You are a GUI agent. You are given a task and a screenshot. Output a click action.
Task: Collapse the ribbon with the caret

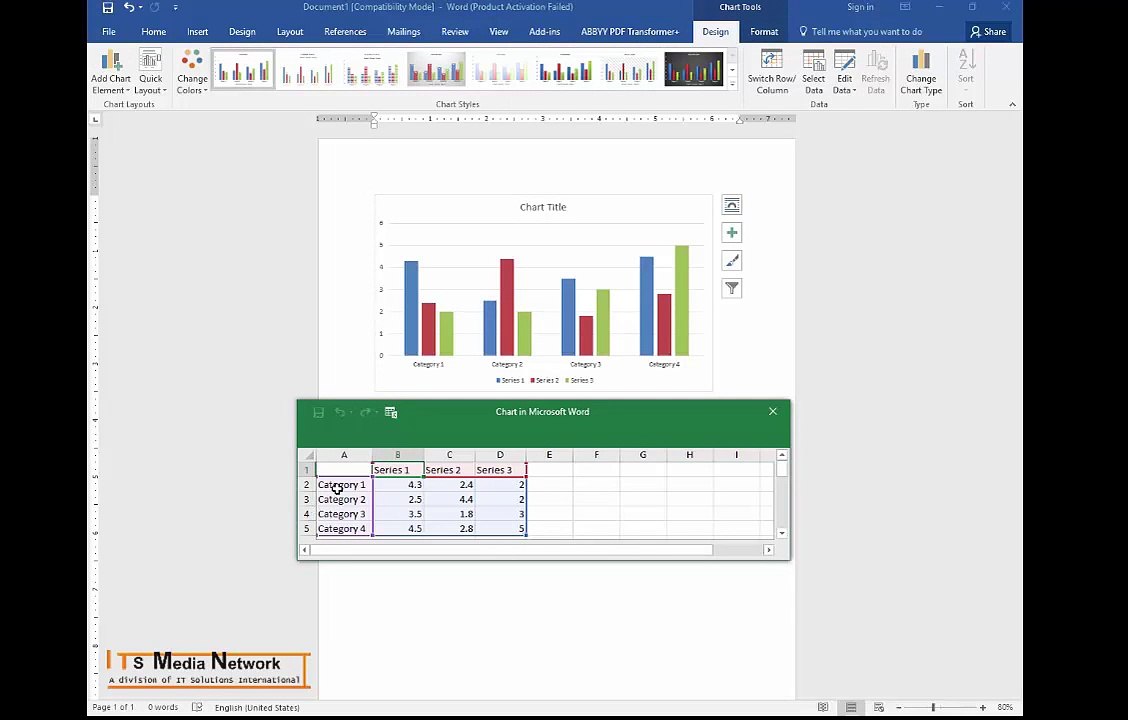(x=1012, y=104)
